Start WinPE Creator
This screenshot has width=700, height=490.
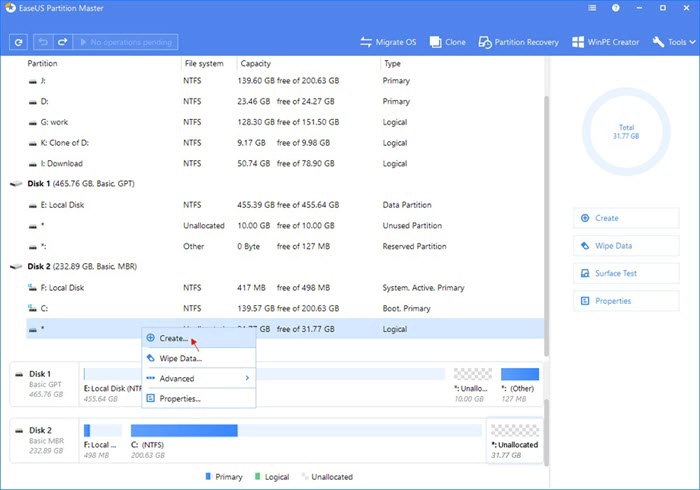click(x=605, y=42)
